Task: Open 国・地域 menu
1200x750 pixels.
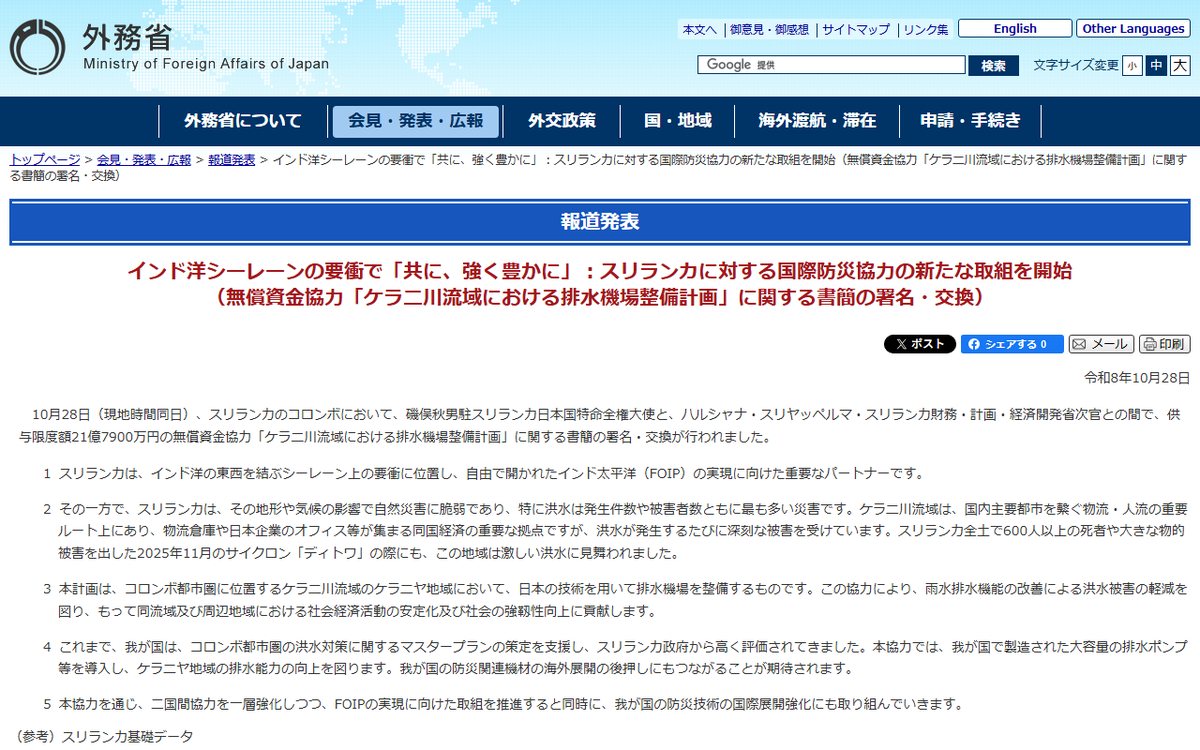Action: 678,121
